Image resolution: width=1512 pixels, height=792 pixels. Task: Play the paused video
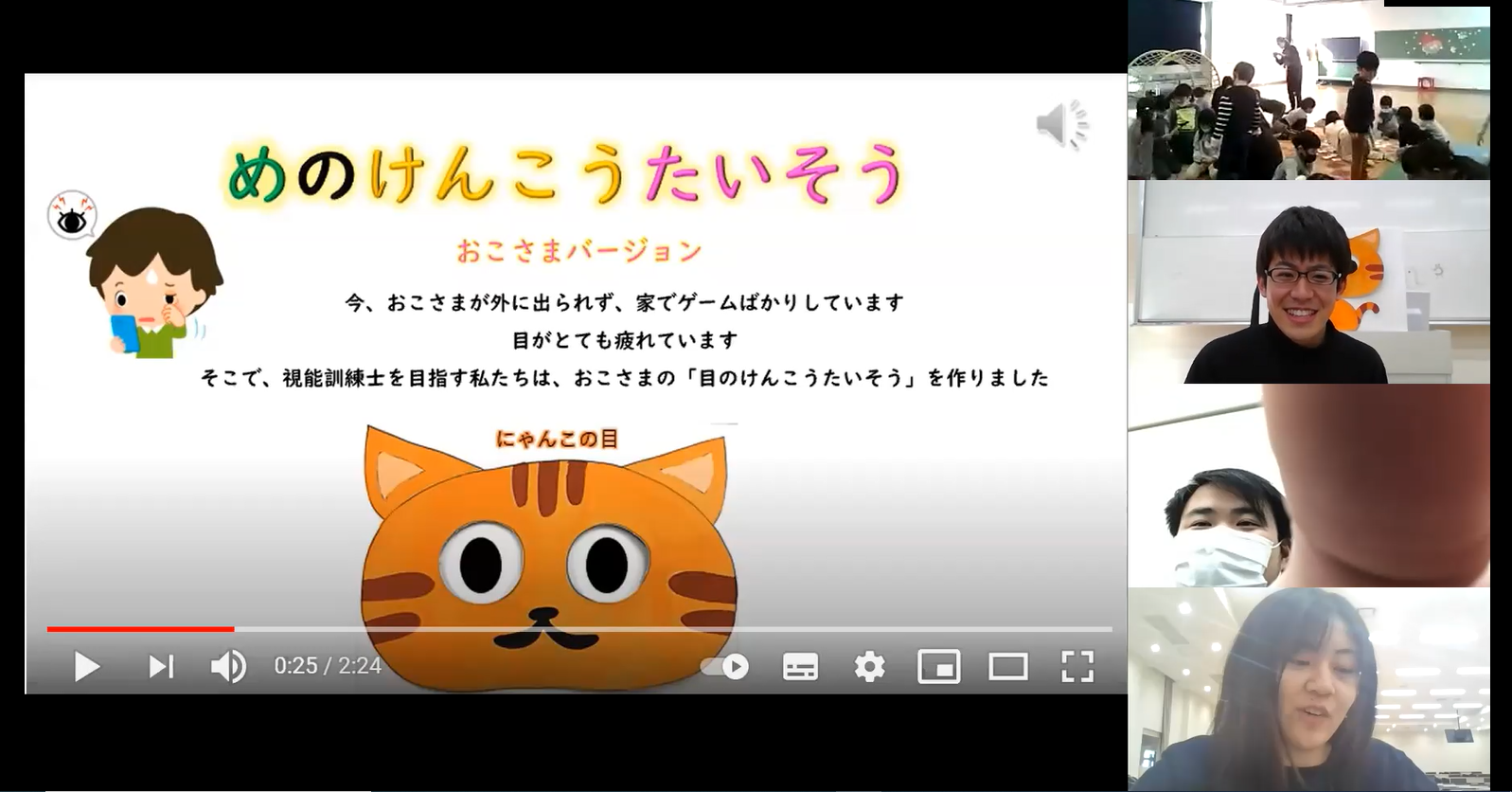87,667
